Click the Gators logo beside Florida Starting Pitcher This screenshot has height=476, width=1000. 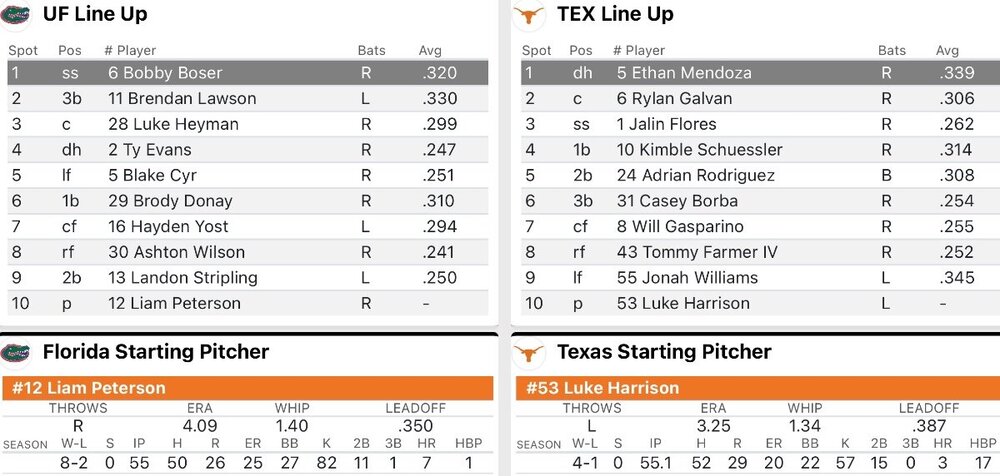coord(16,352)
